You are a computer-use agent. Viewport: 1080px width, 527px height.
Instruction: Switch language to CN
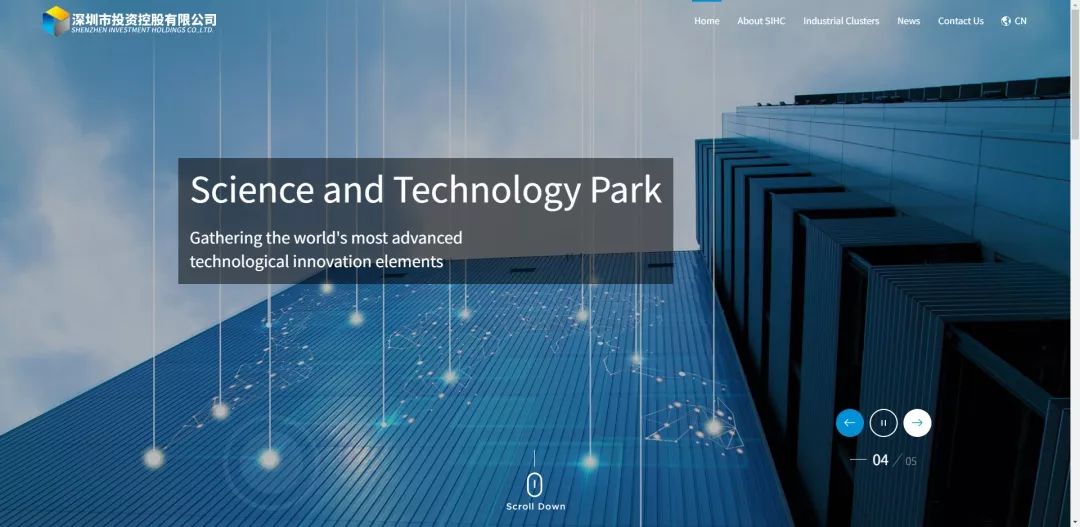tap(1020, 21)
